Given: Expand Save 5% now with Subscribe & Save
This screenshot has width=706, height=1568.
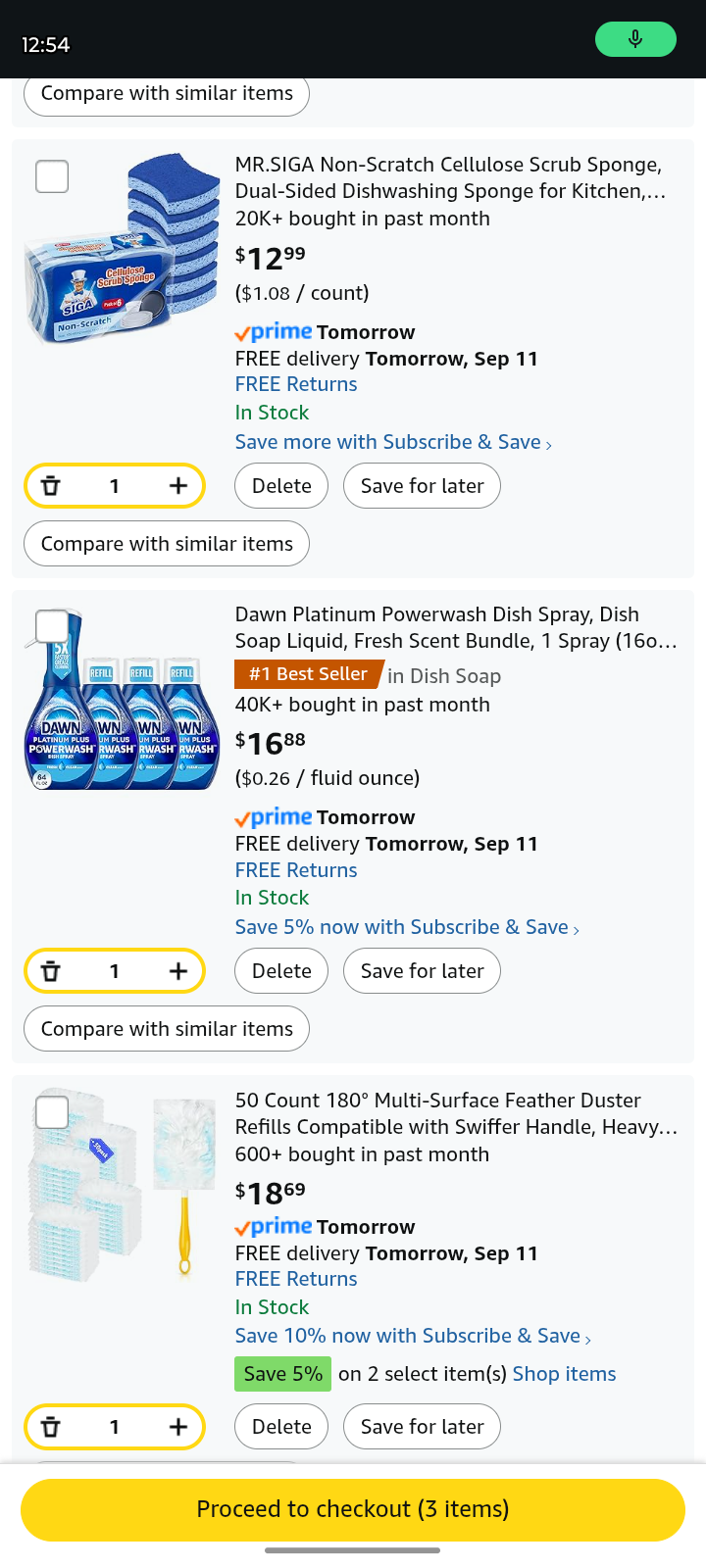Looking at the screenshot, I should [x=407, y=927].
